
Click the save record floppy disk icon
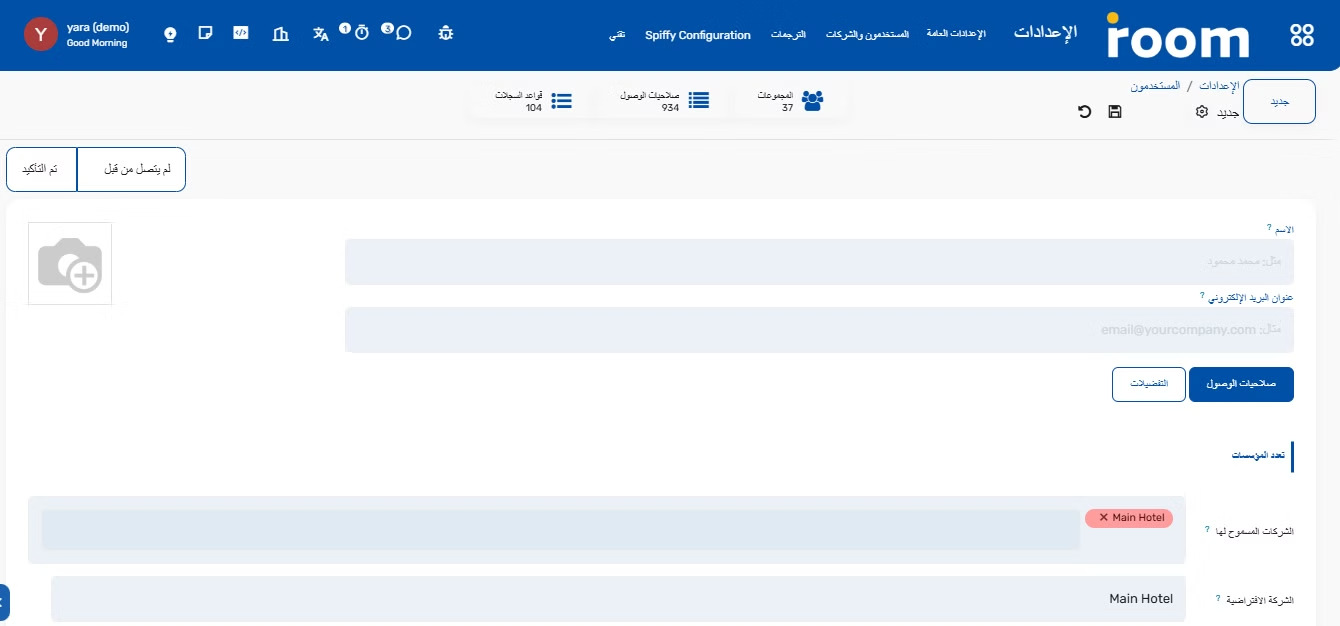[1114, 112]
